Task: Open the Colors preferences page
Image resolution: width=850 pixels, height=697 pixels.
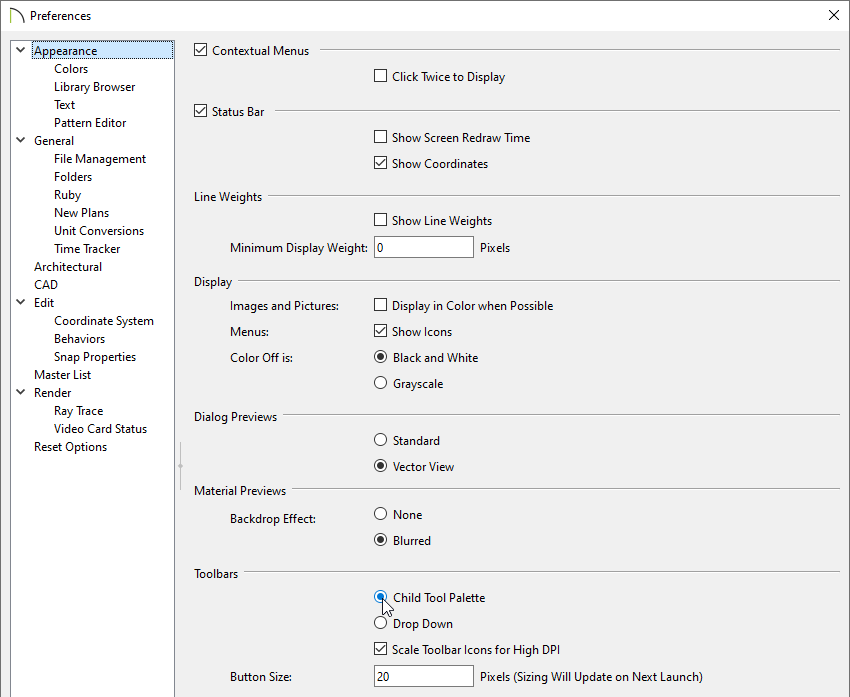Action: [x=70, y=68]
